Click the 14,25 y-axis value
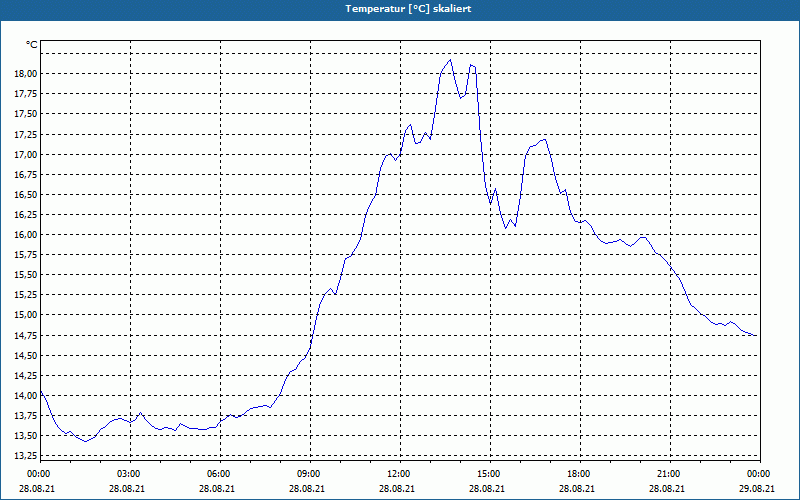 pos(24,376)
